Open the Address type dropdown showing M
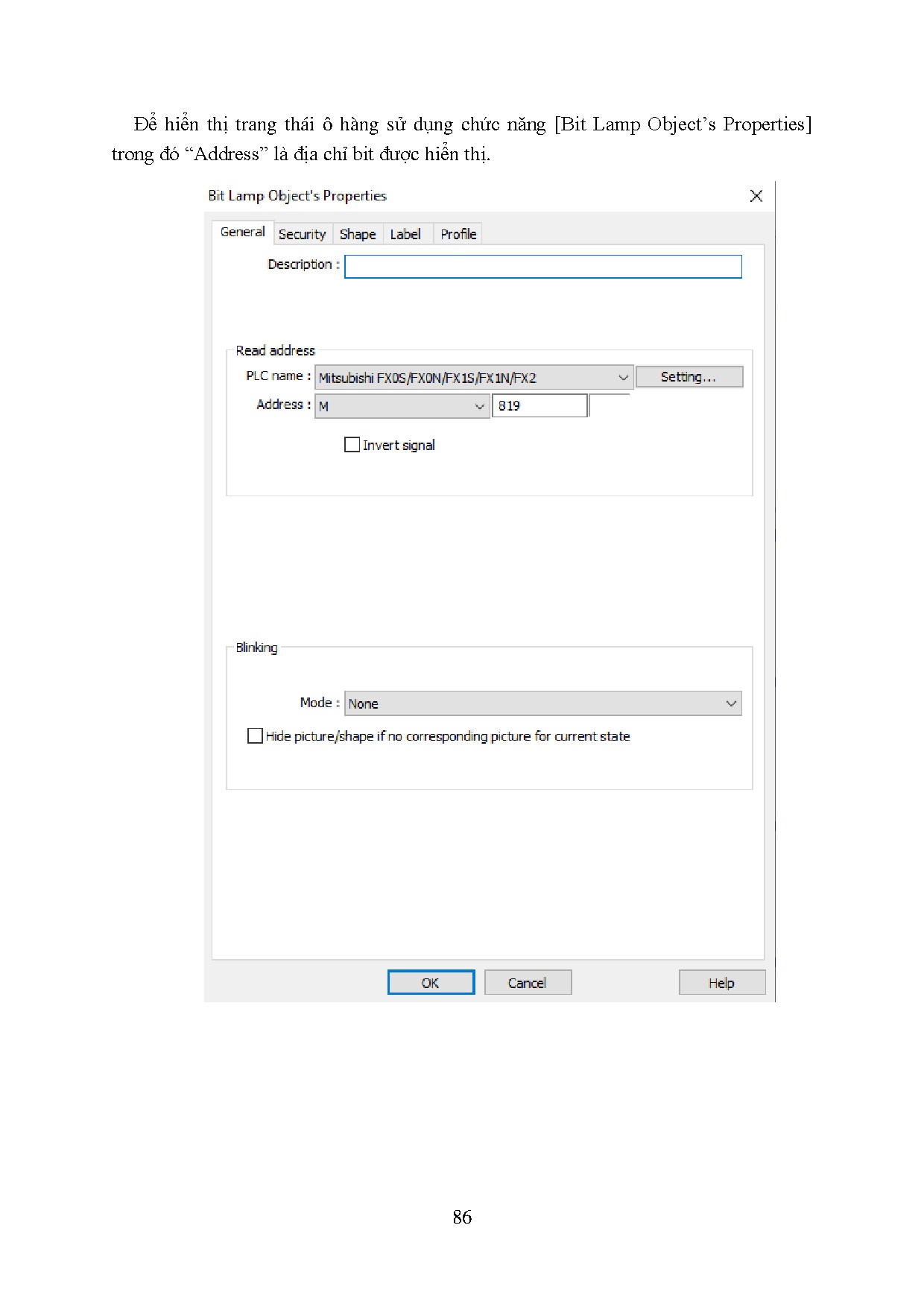Image resolution: width=924 pixels, height=1307 pixels. [x=402, y=406]
